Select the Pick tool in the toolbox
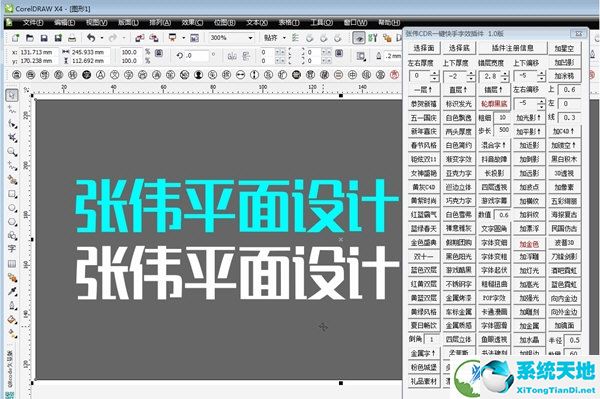Image resolution: width=600 pixels, height=399 pixels. click(x=12, y=95)
